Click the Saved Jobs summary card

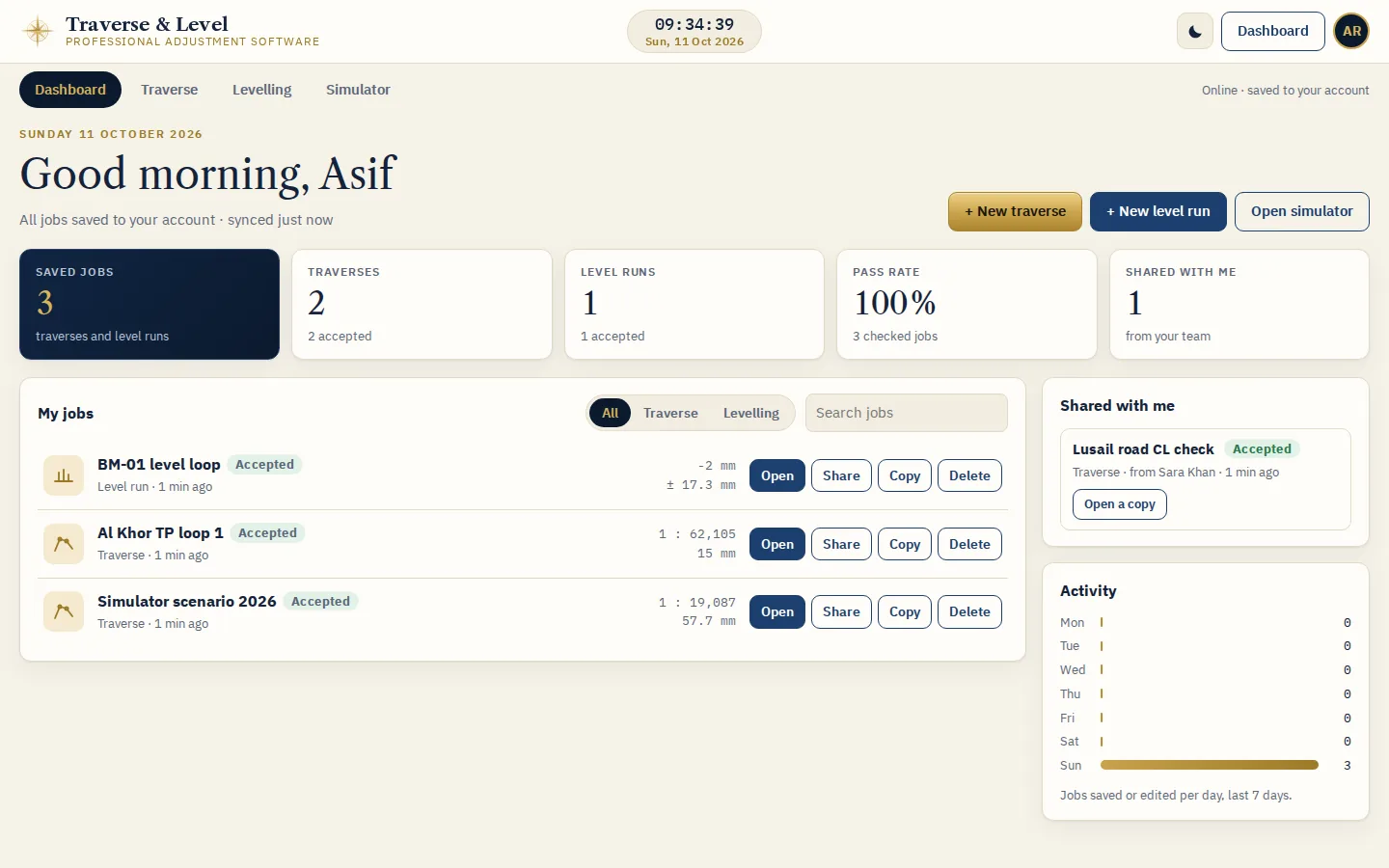[x=150, y=305]
